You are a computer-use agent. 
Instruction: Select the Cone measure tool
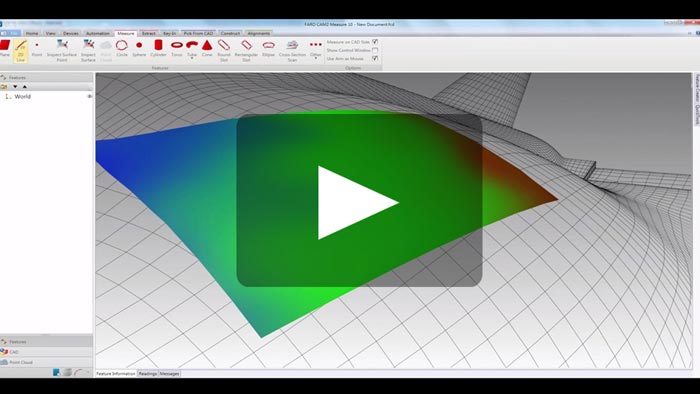point(207,48)
